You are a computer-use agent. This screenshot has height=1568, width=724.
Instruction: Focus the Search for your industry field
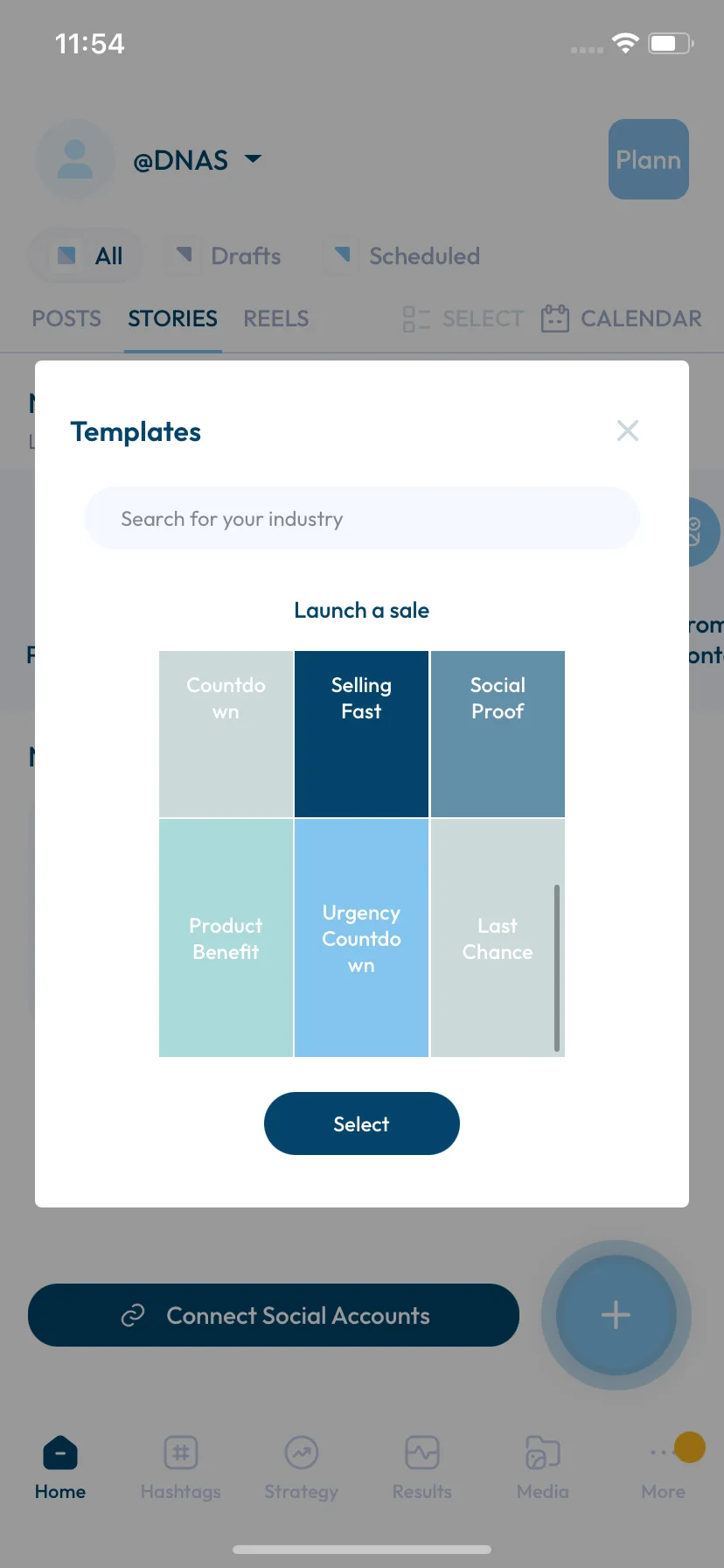pos(362,519)
